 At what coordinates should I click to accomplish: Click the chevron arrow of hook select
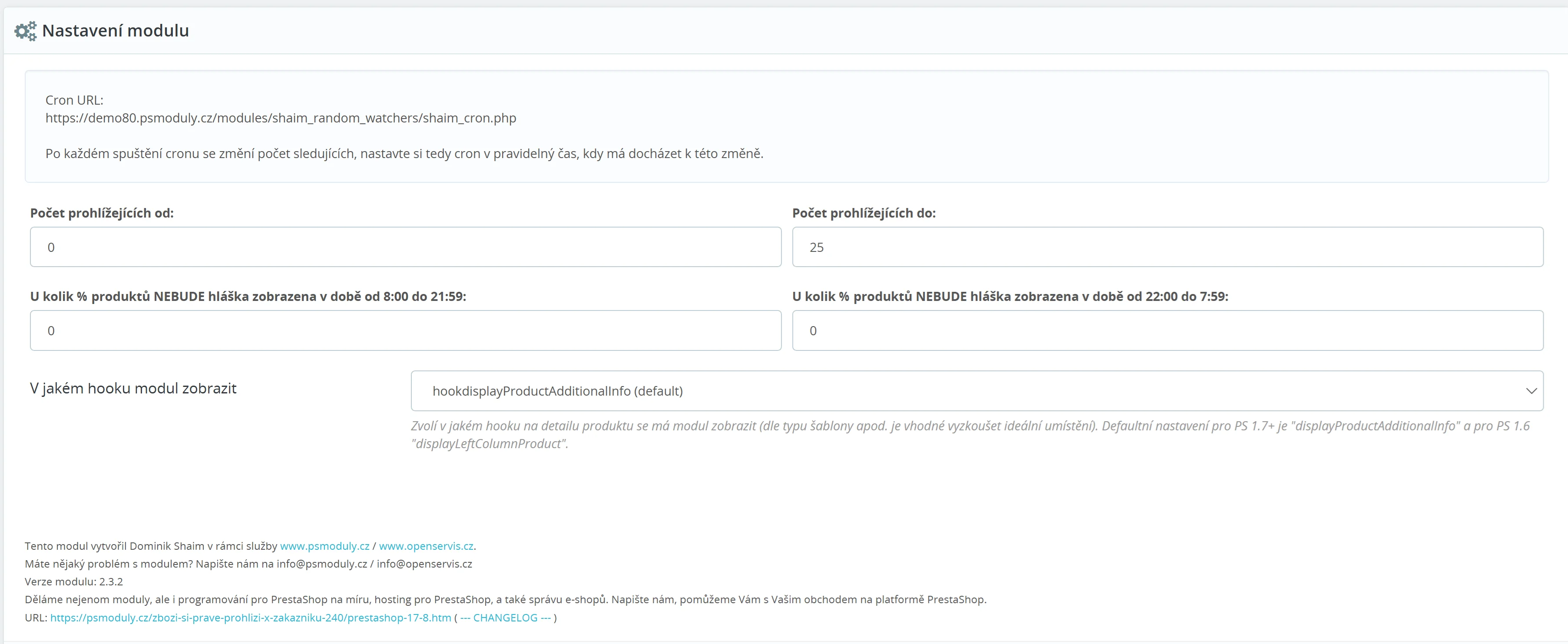click(1531, 391)
